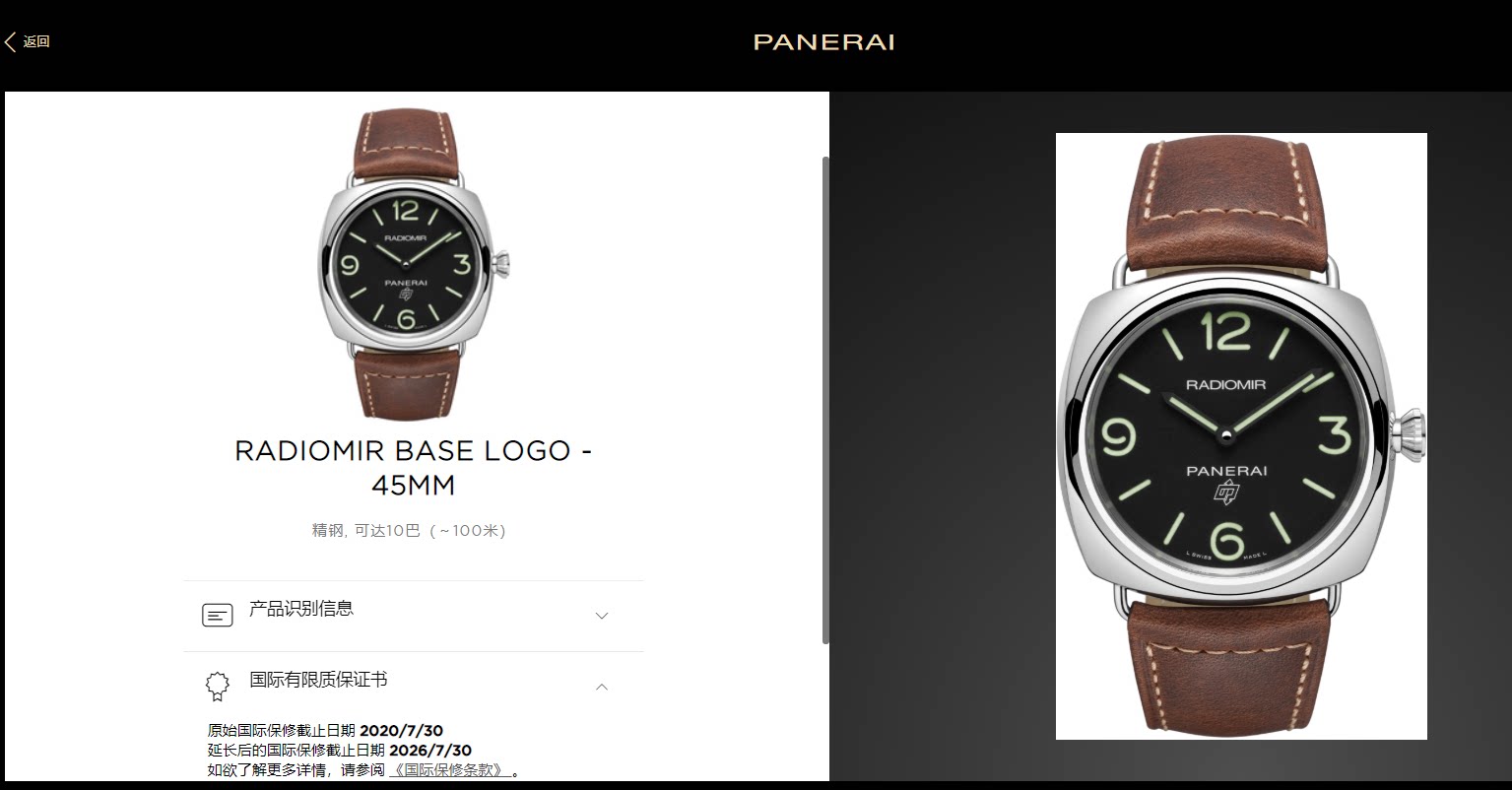Expand the 产品识别信息 section chevron
This screenshot has height=790, width=1512.
click(x=602, y=616)
